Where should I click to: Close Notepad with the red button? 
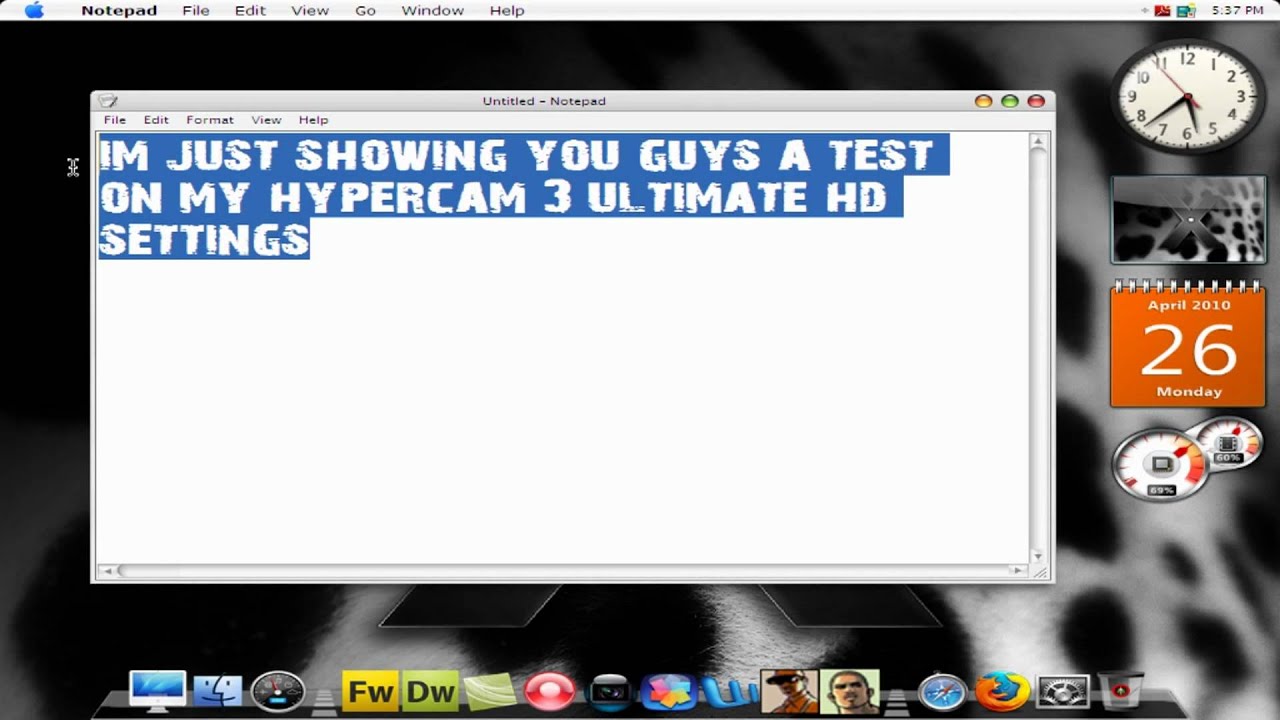(1036, 101)
